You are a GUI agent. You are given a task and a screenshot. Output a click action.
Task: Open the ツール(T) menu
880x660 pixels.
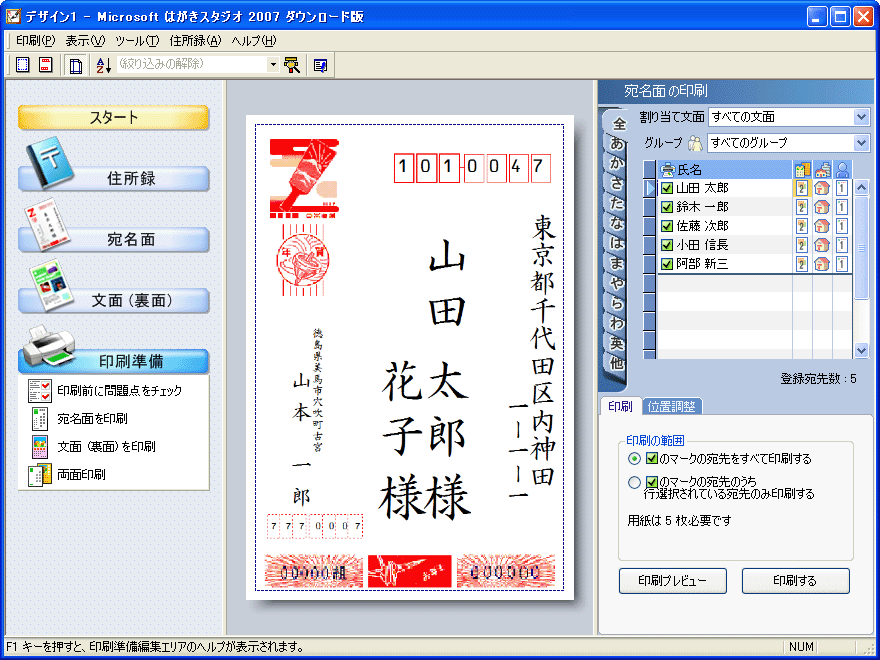[137, 41]
